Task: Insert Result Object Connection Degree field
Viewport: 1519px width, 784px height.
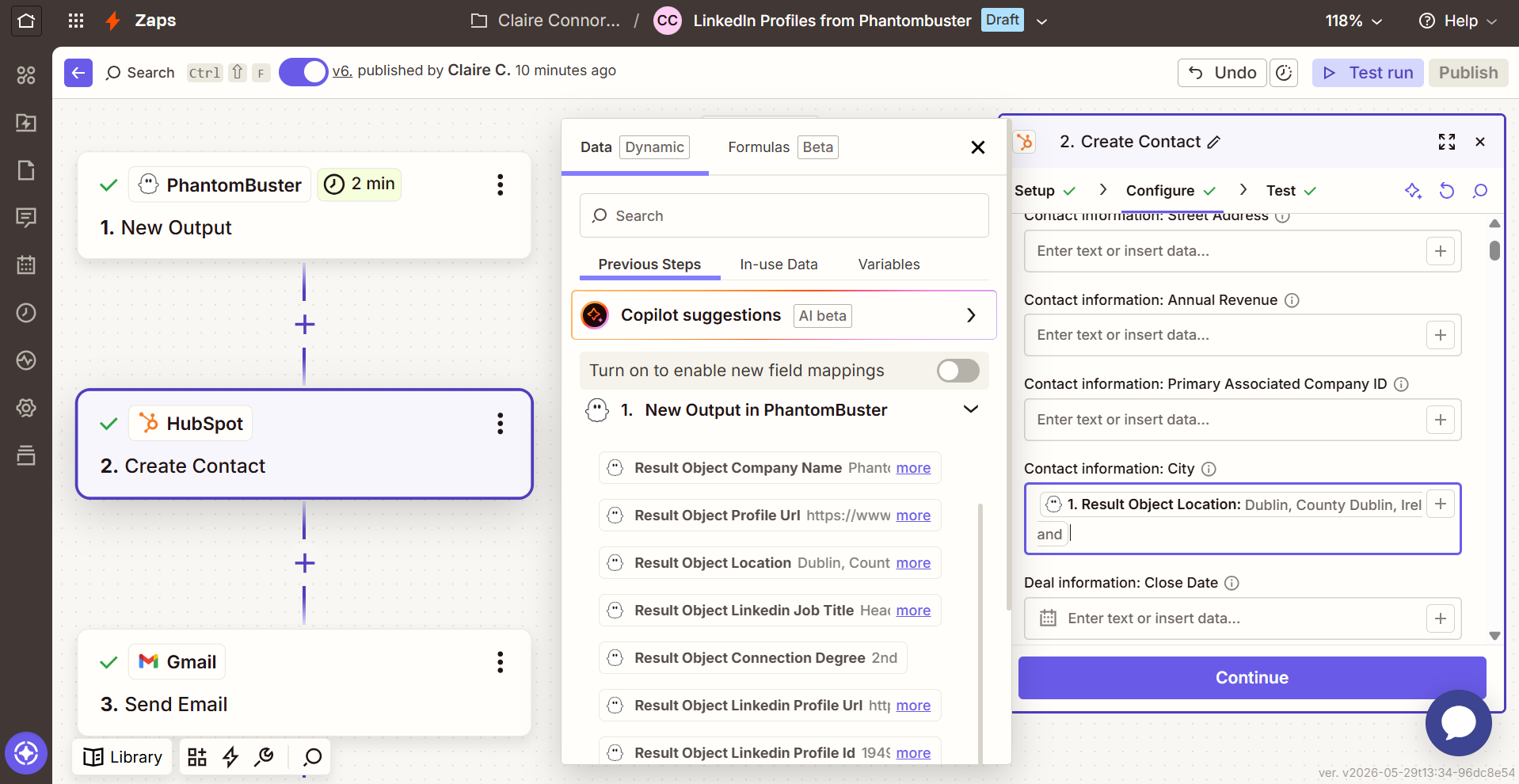Action: [x=752, y=658]
